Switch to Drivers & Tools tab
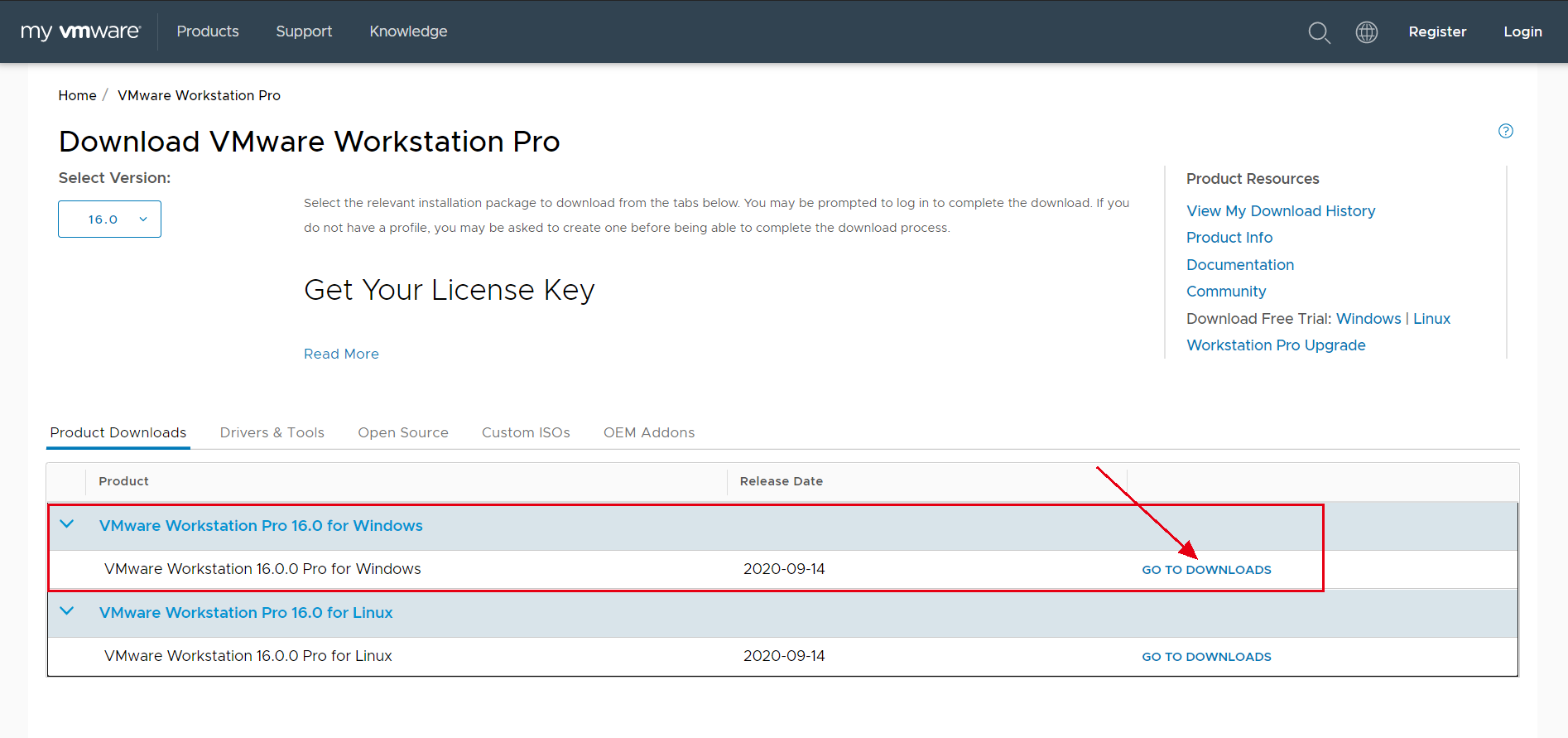Viewport: 1568px width, 738px height. click(272, 432)
